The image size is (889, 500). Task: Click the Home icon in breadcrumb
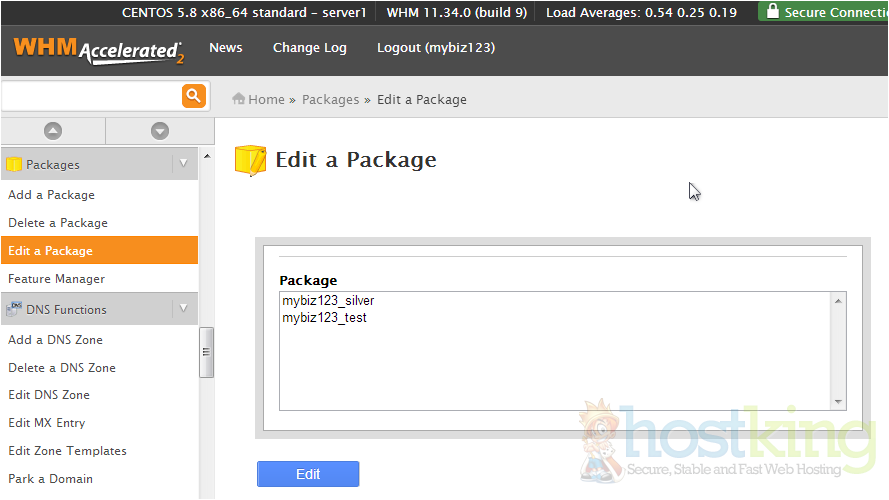239,99
